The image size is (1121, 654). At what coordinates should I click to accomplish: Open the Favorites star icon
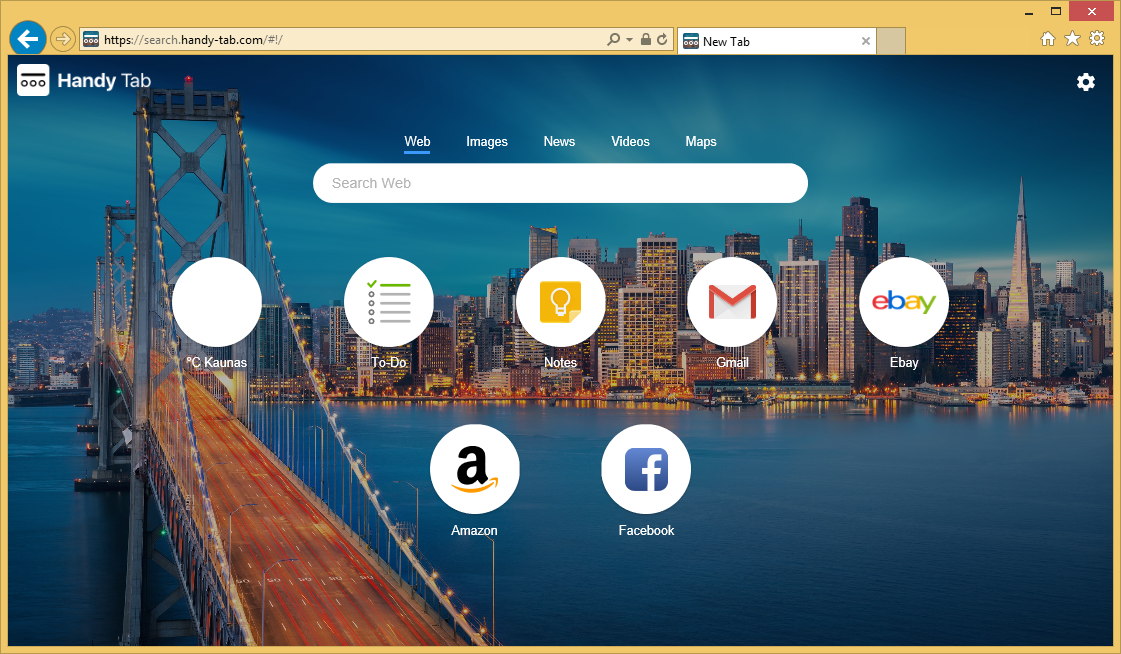1072,39
